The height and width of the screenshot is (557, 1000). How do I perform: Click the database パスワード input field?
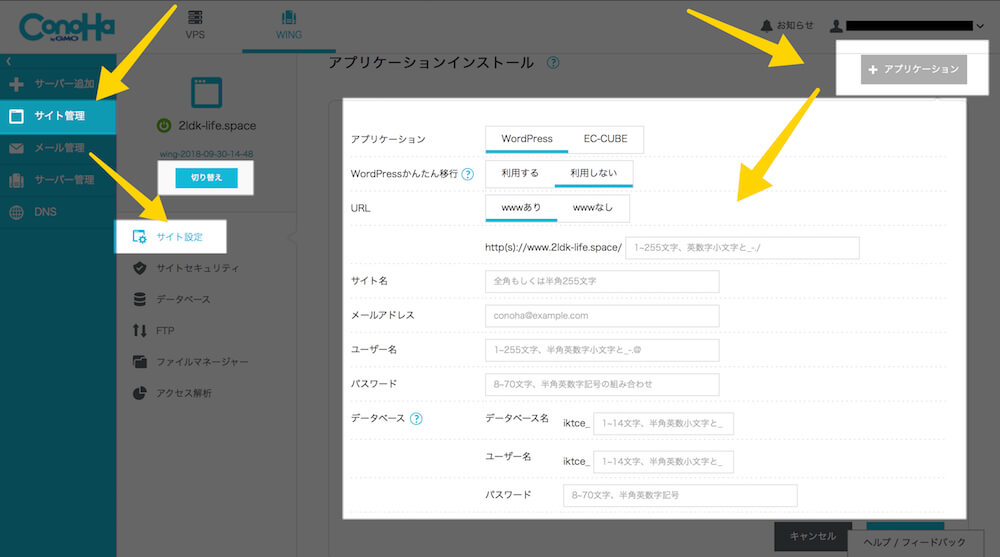(x=680, y=496)
